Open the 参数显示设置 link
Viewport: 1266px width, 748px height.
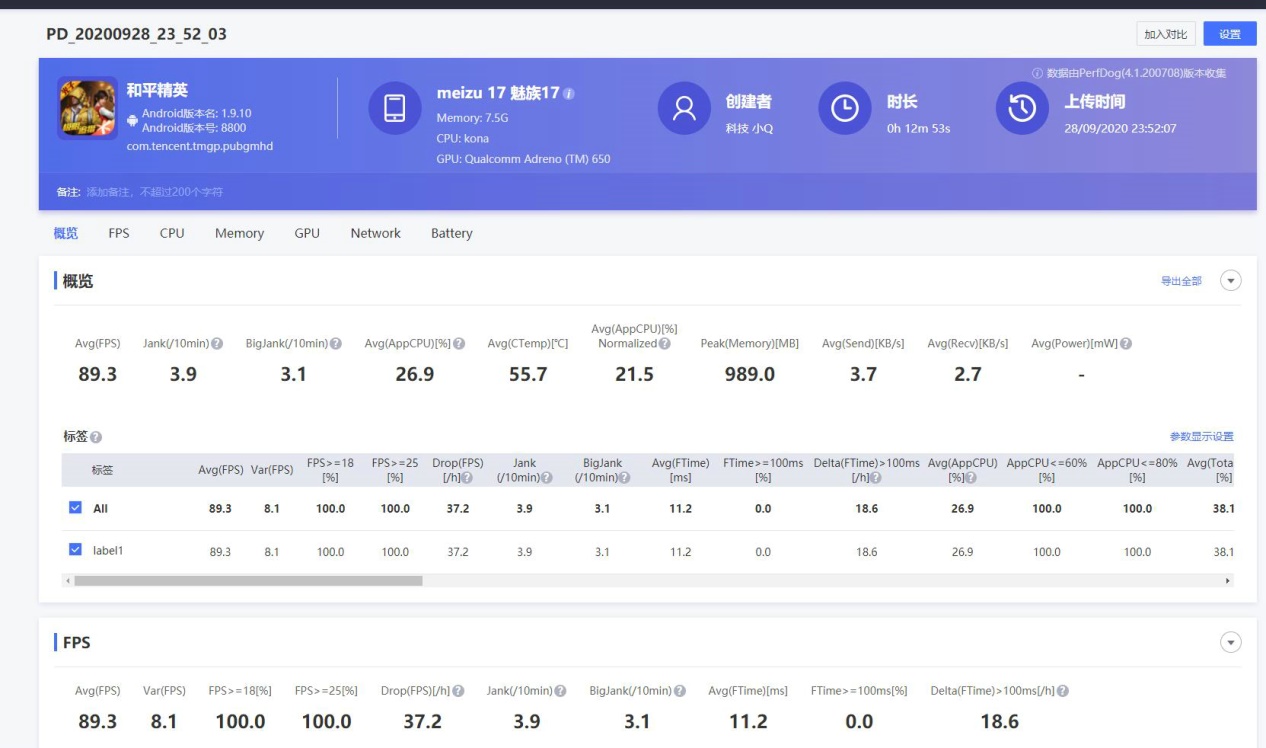1202,437
